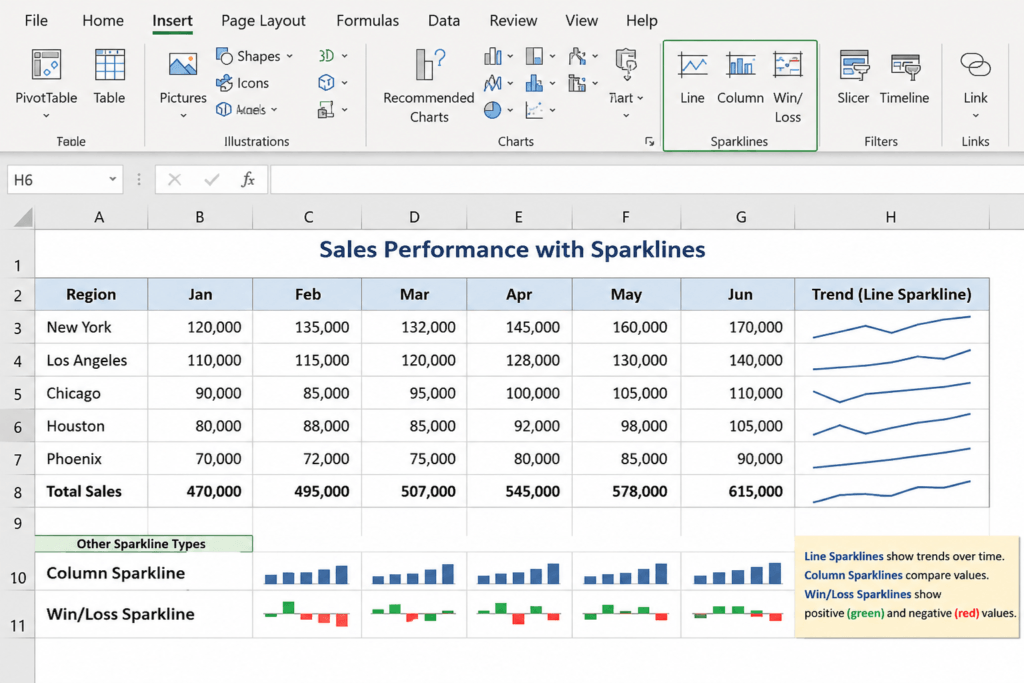Open the Formulas tab
1024x683 pixels.
click(367, 20)
